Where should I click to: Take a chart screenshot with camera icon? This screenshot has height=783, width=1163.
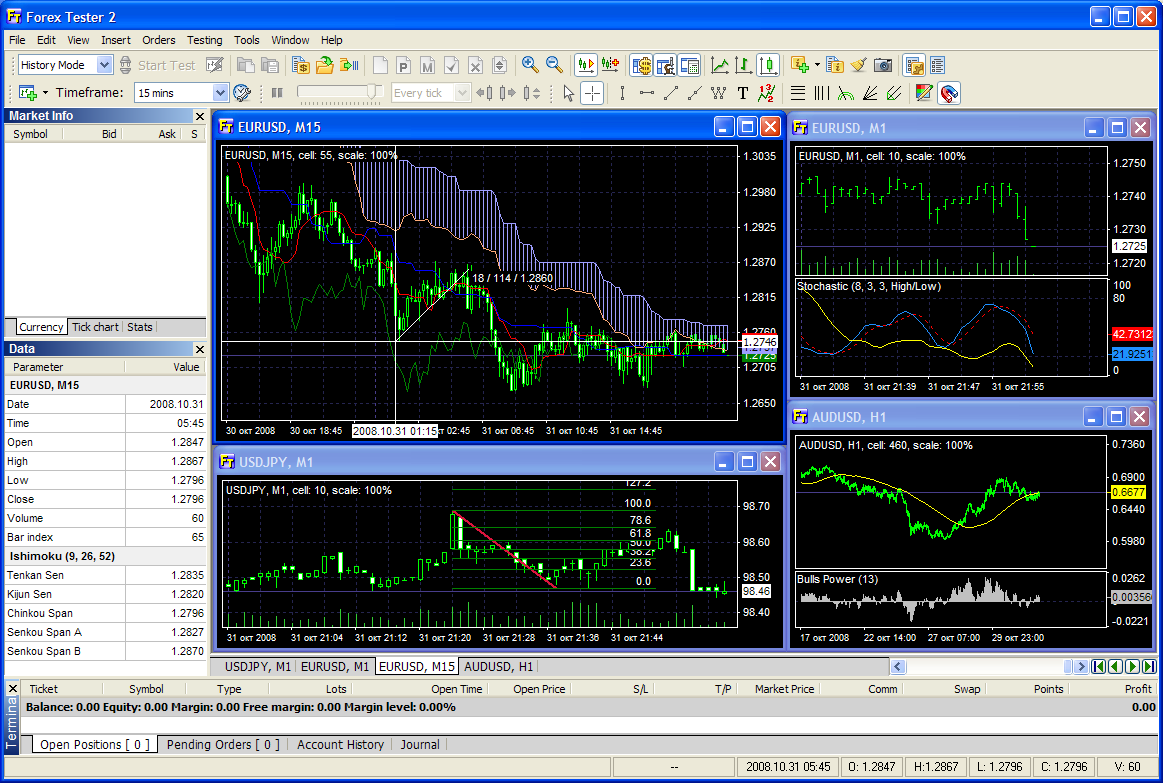pos(883,65)
